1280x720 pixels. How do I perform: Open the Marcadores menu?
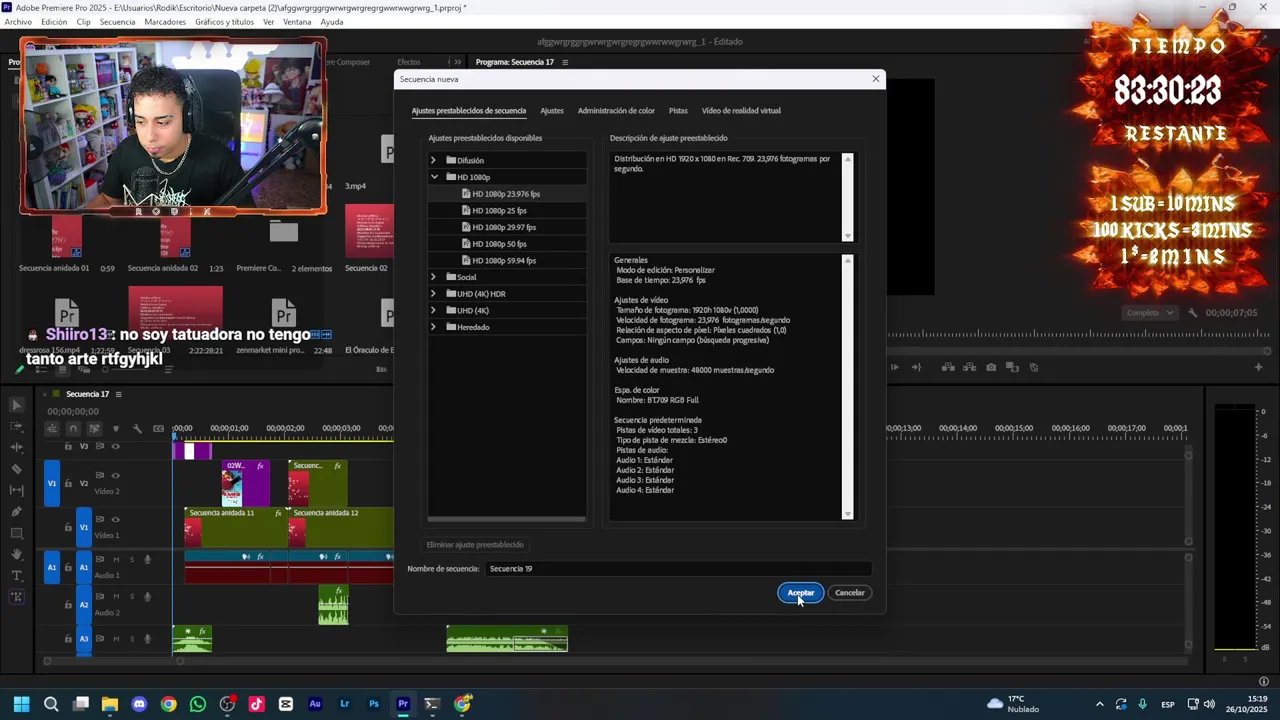(x=165, y=22)
